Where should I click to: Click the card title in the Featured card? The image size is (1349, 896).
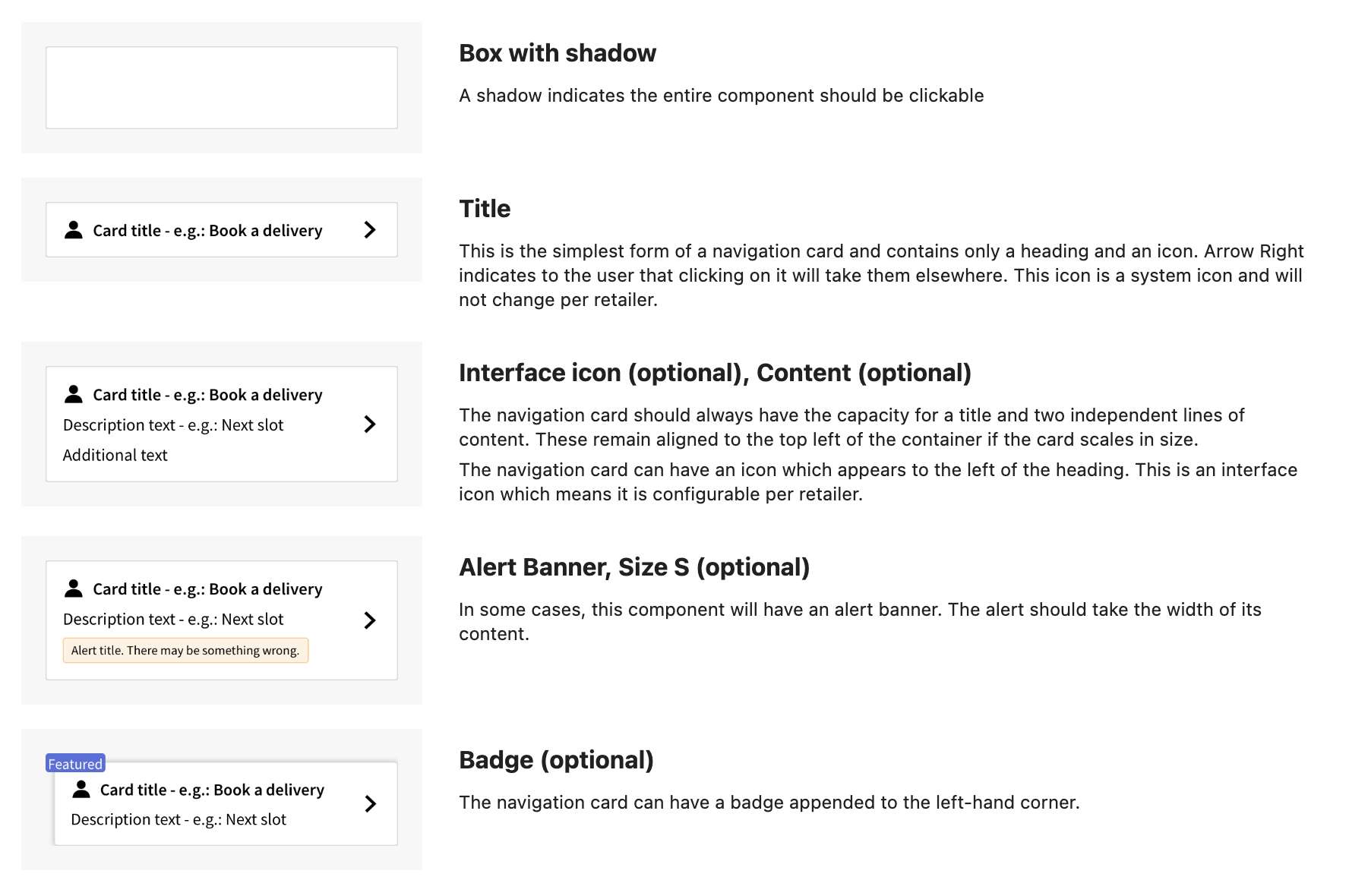212,790
